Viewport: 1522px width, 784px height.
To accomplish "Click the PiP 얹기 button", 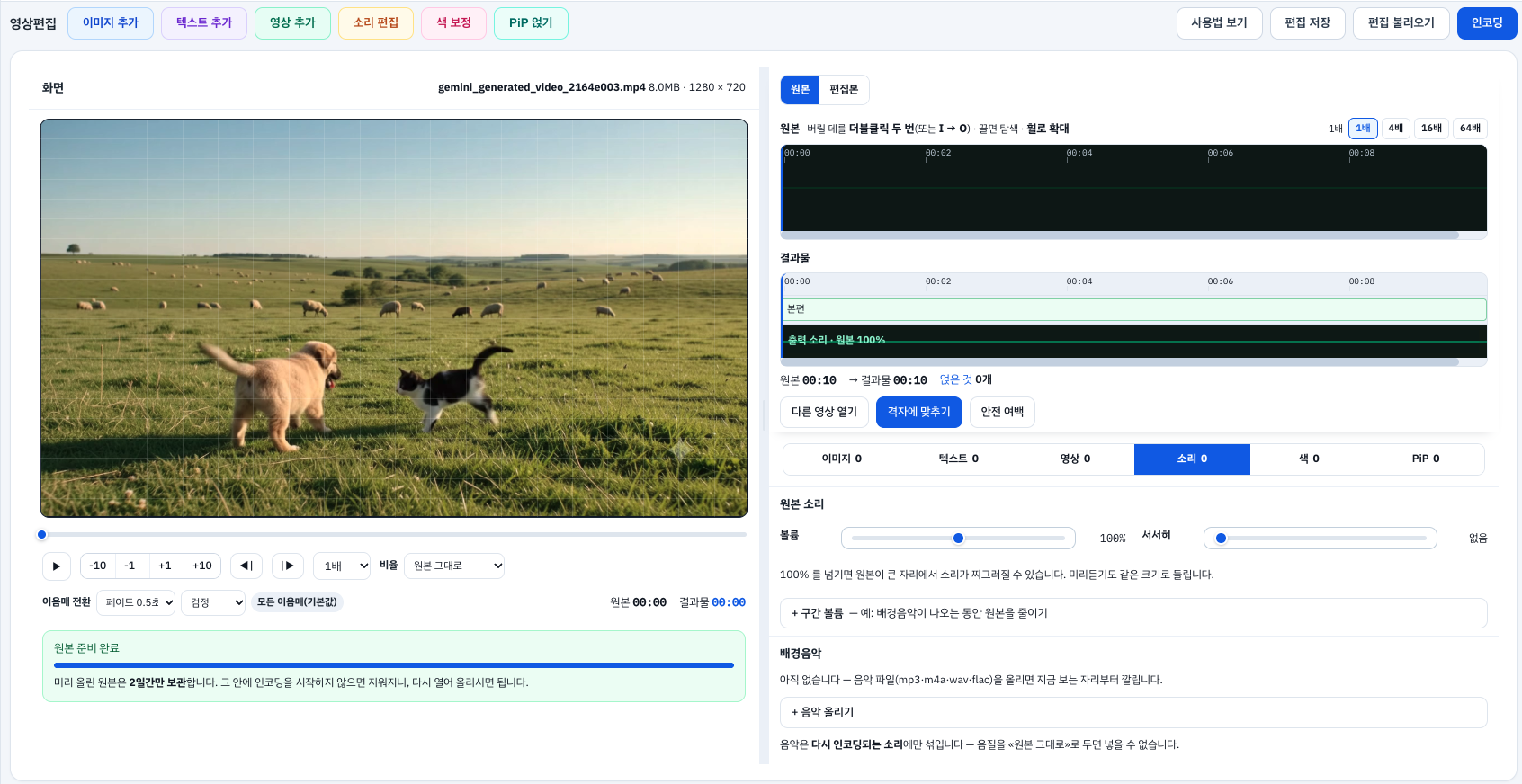I will [531, 23].
